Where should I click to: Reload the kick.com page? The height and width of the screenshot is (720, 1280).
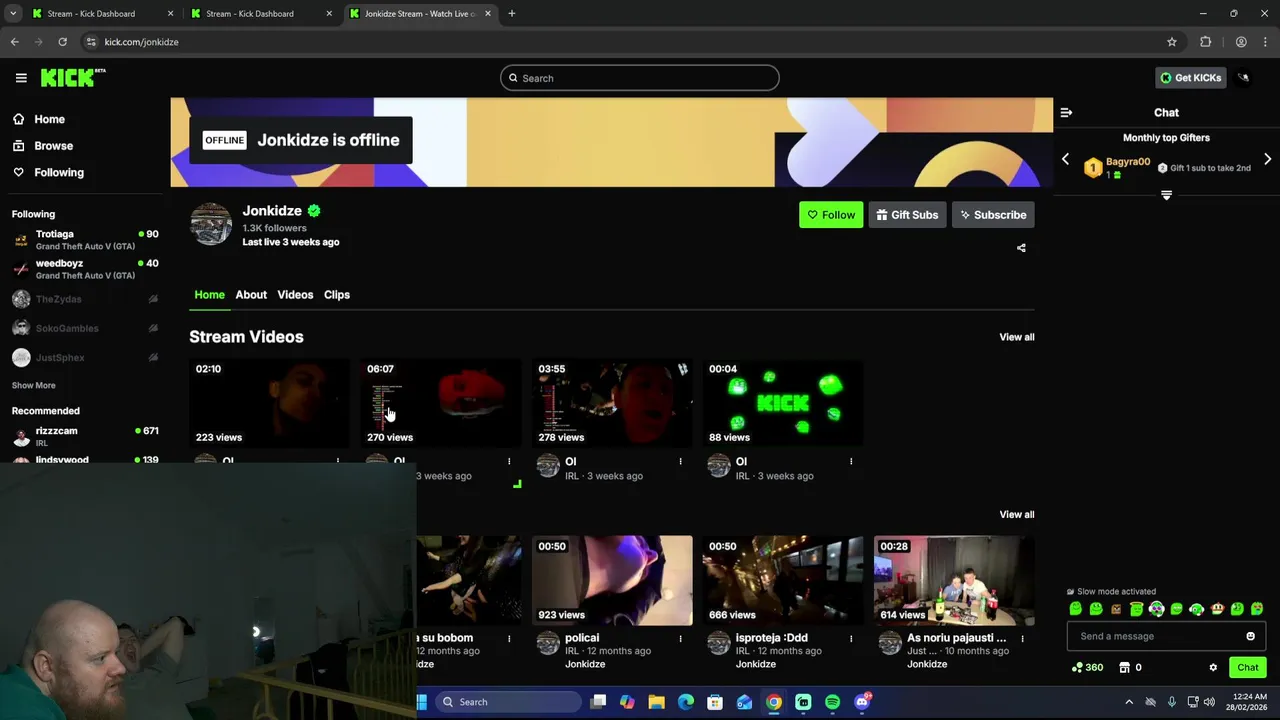[62, 42]
